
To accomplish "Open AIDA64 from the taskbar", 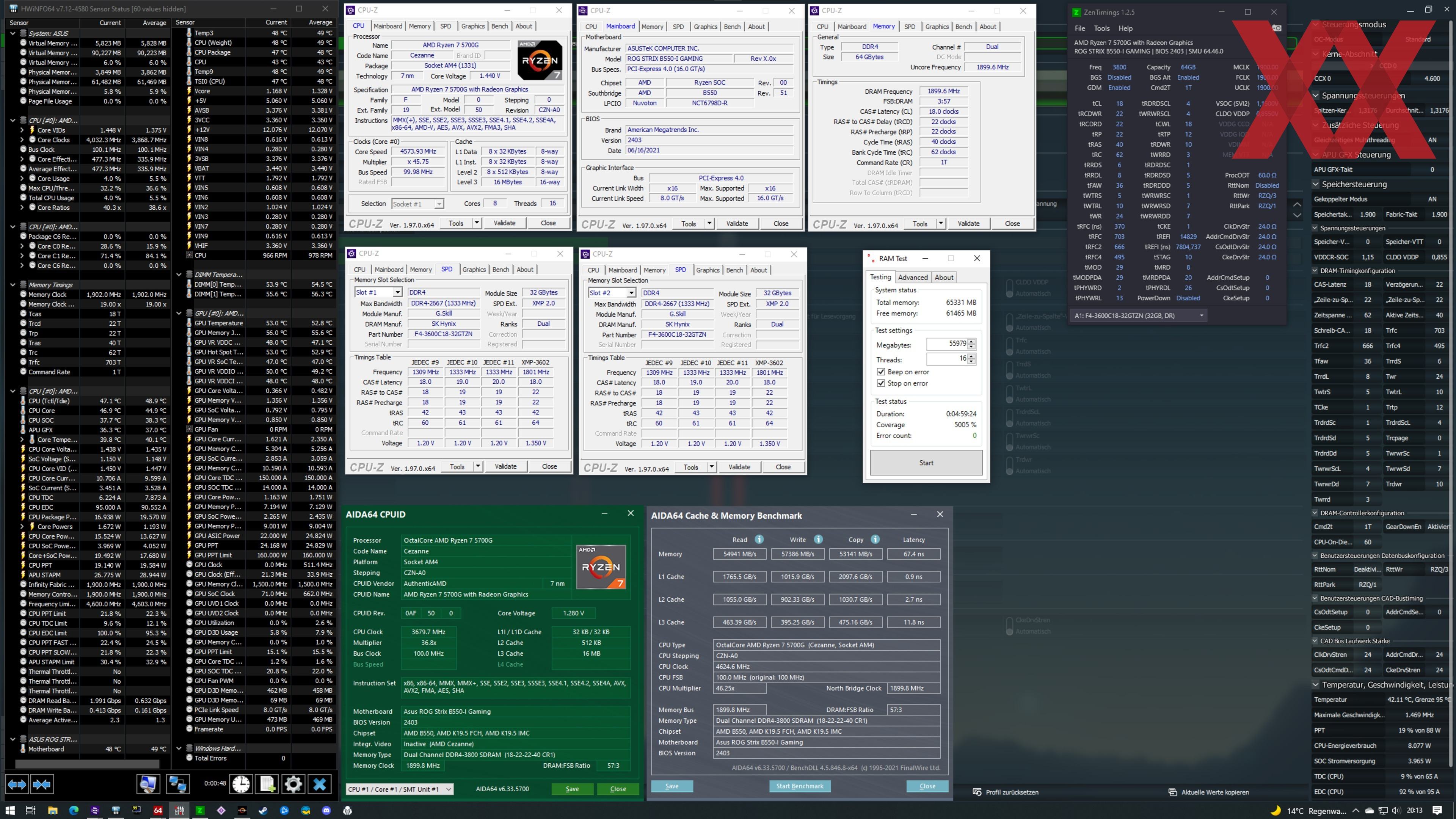I will (x=158, y=810).
